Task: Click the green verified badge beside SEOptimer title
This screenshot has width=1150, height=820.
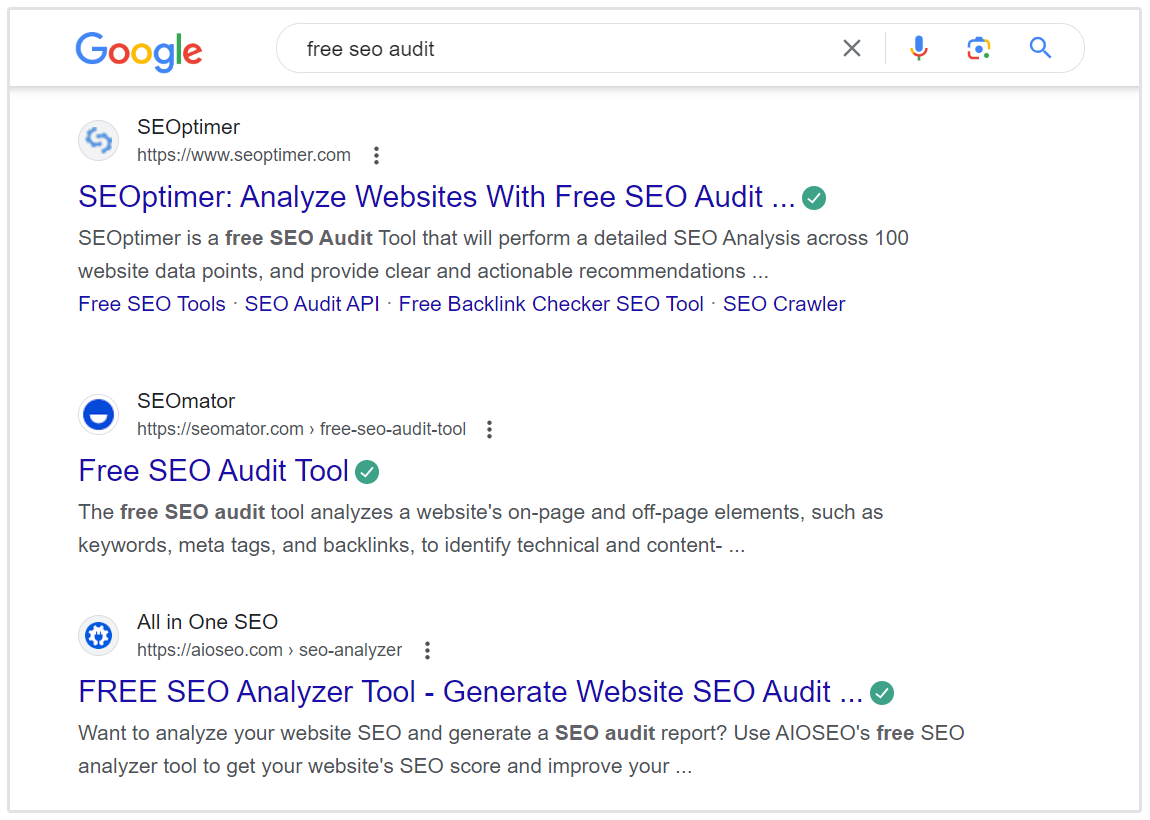Action: click(x=813, y=197)
